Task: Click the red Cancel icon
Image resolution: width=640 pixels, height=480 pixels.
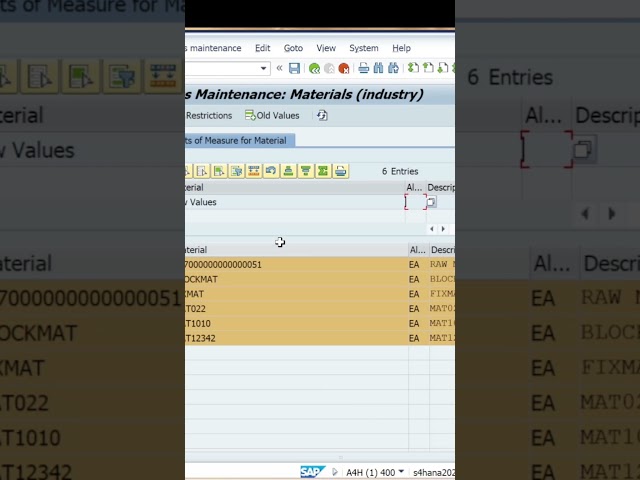Action: tap(344, 68)
